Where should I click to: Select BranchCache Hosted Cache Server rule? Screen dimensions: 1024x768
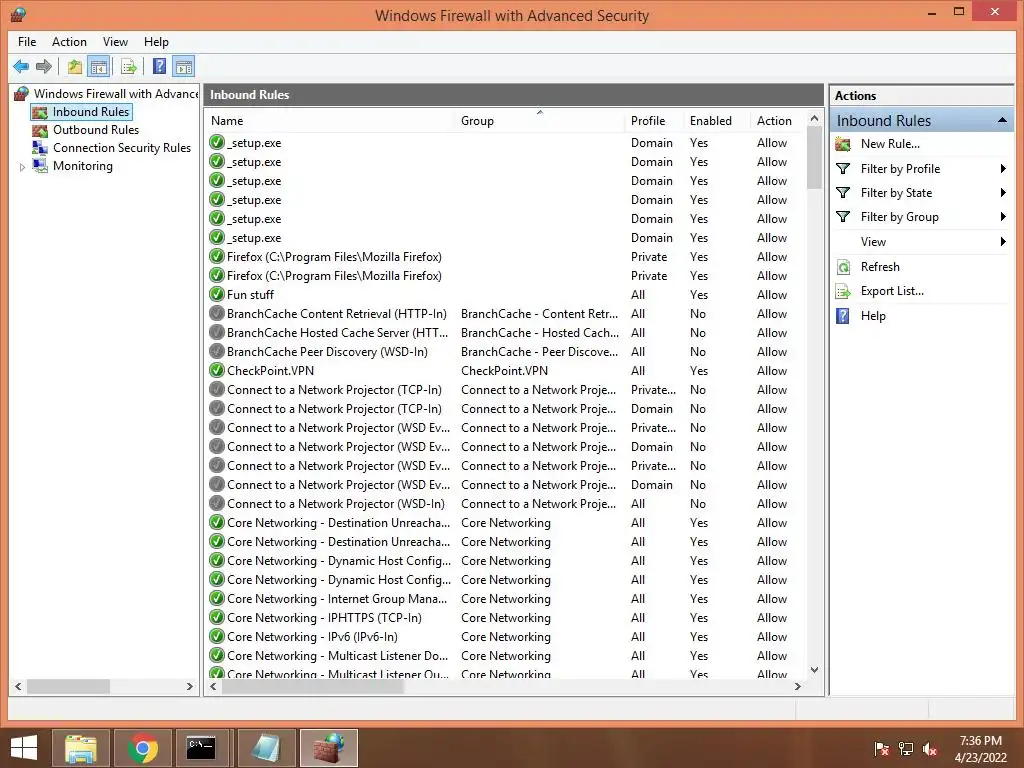click(x=507, y=332)
